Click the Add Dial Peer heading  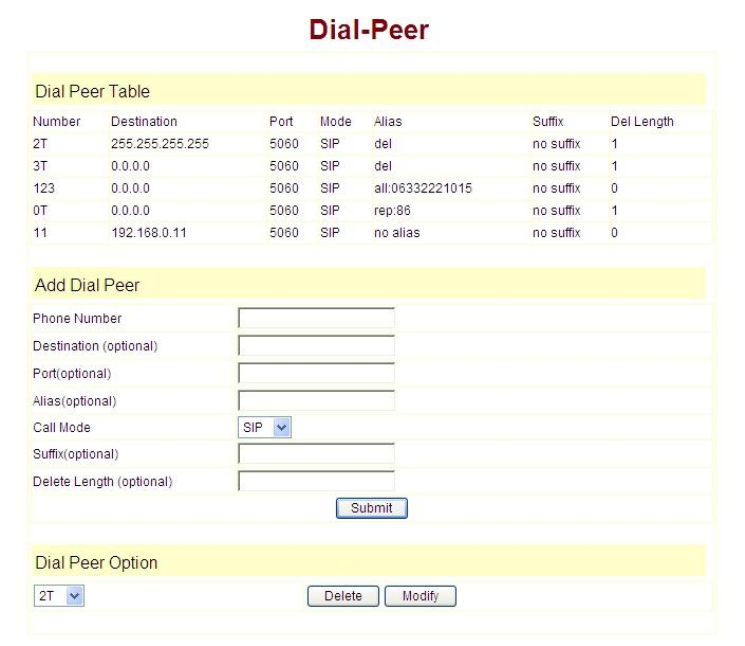click(87, 285)
